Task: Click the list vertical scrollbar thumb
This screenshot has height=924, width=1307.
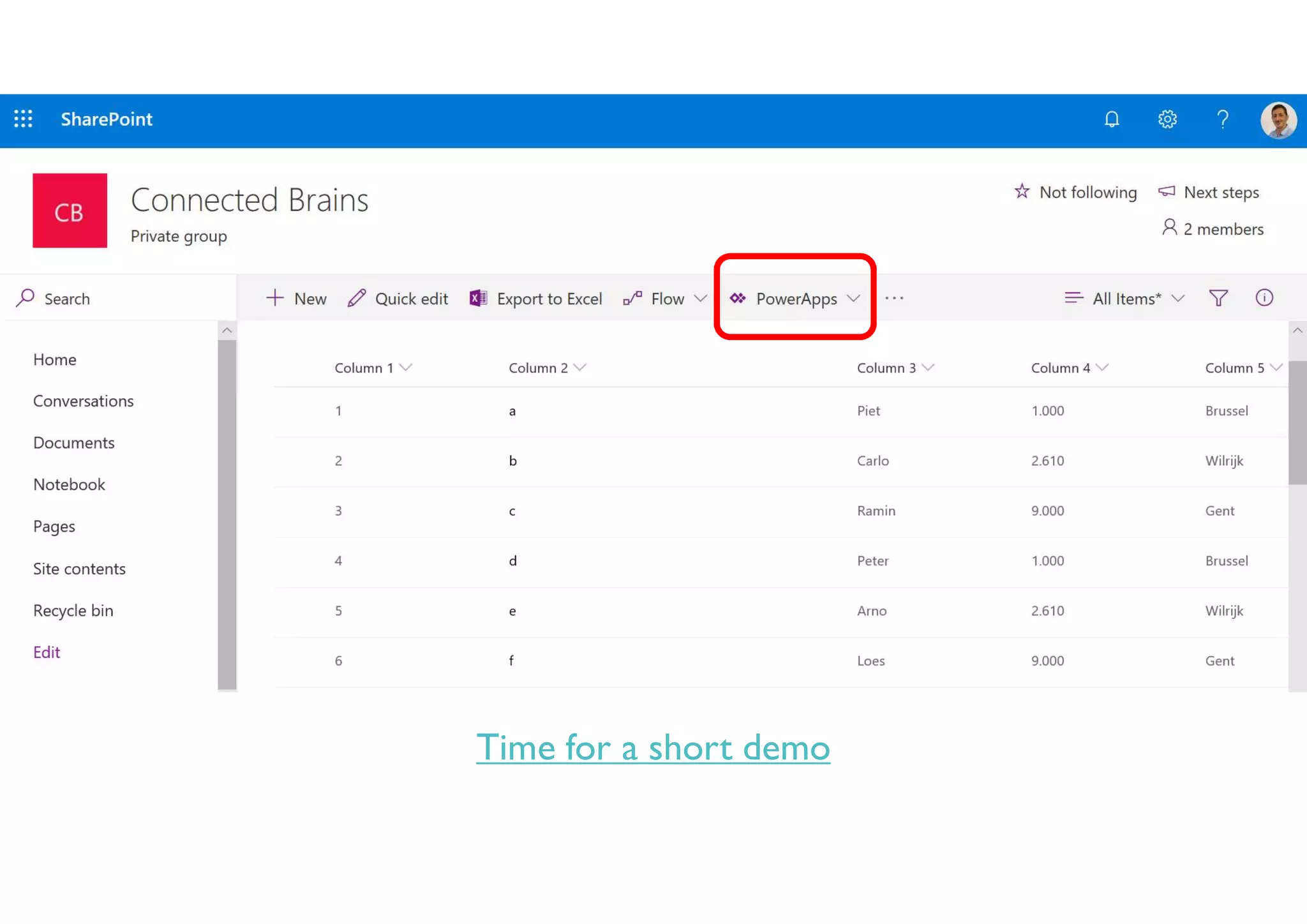Action: [1297, 422]
